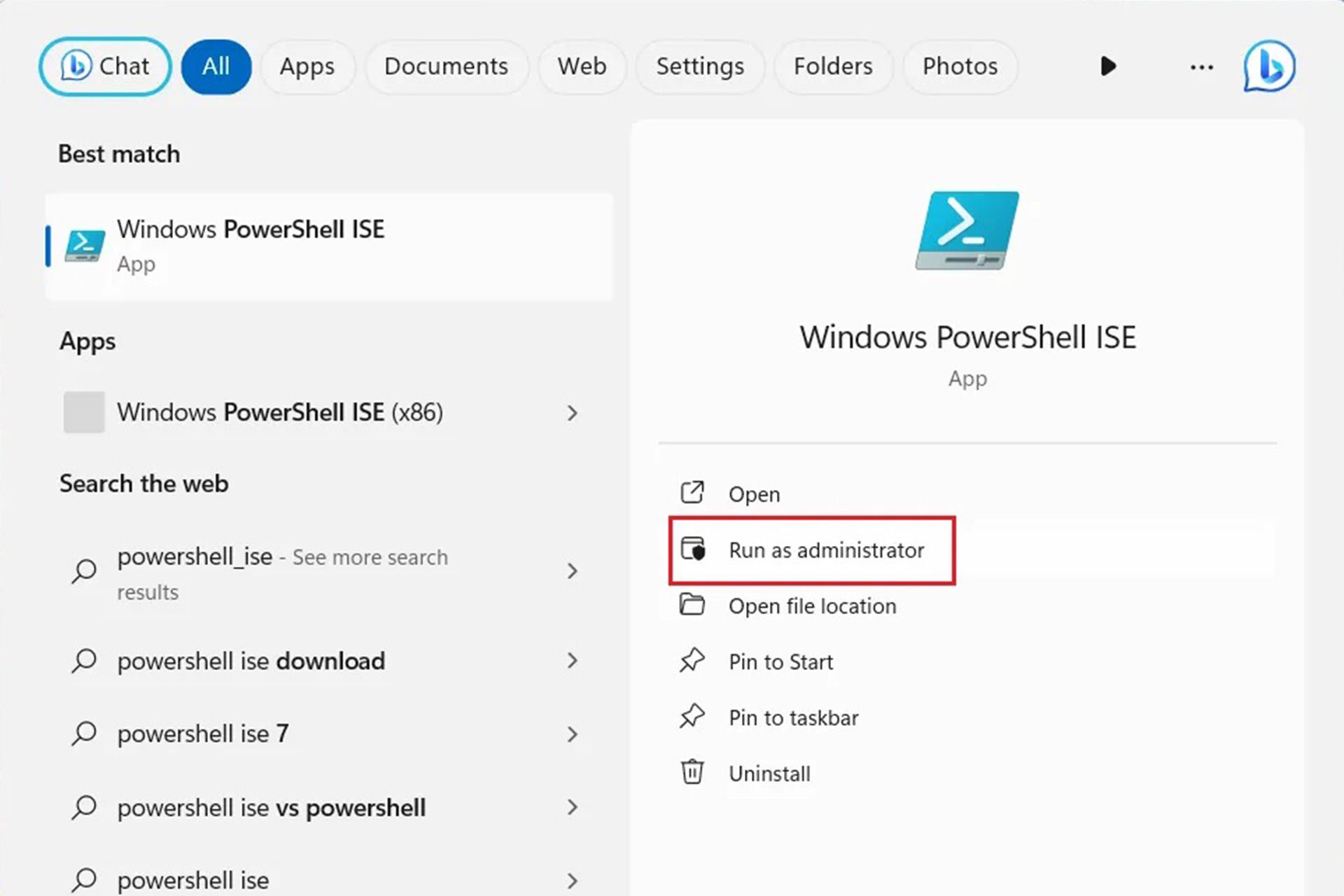The width and height of the screenshot is (1344, 896).
Task: Click the Open file location folder icon
Action: (x=692, y=604)
